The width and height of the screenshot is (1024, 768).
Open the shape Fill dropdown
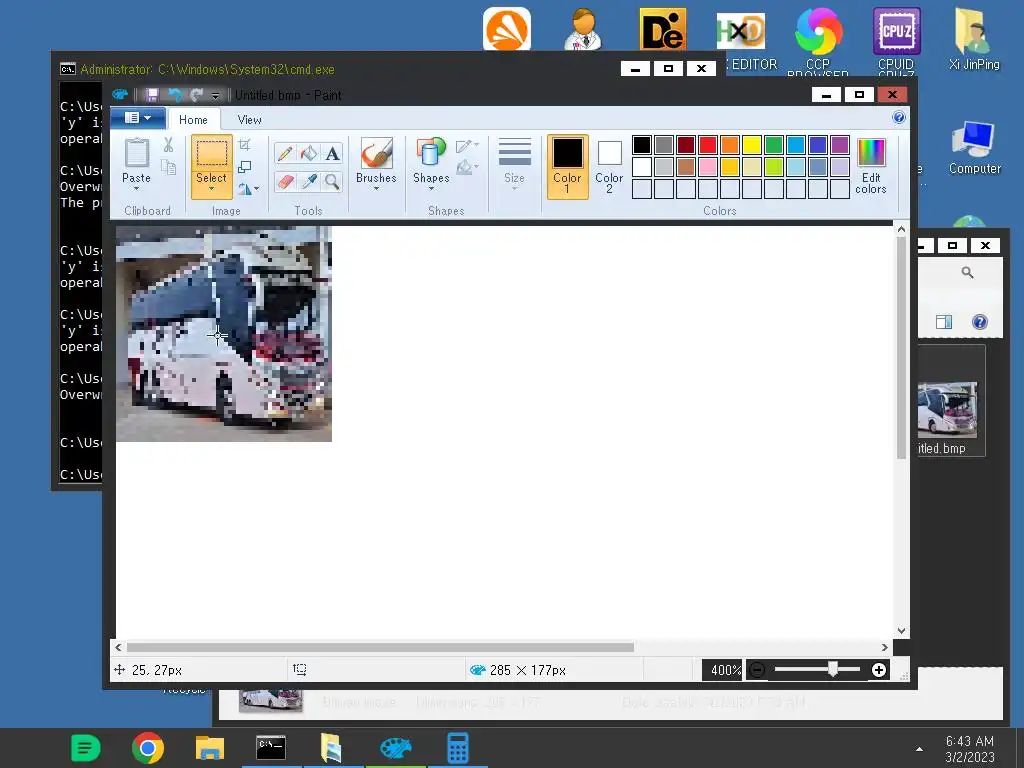coord(468,168)
